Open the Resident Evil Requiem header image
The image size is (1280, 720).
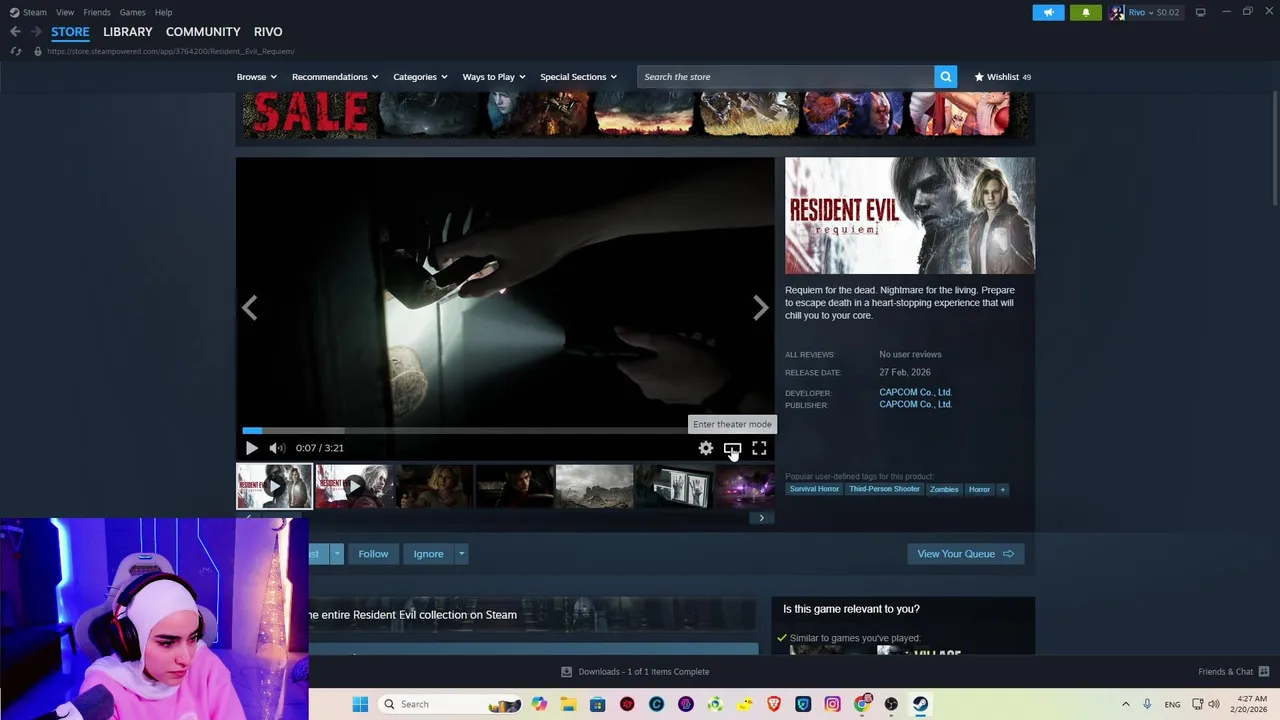[x=910, y=215]
